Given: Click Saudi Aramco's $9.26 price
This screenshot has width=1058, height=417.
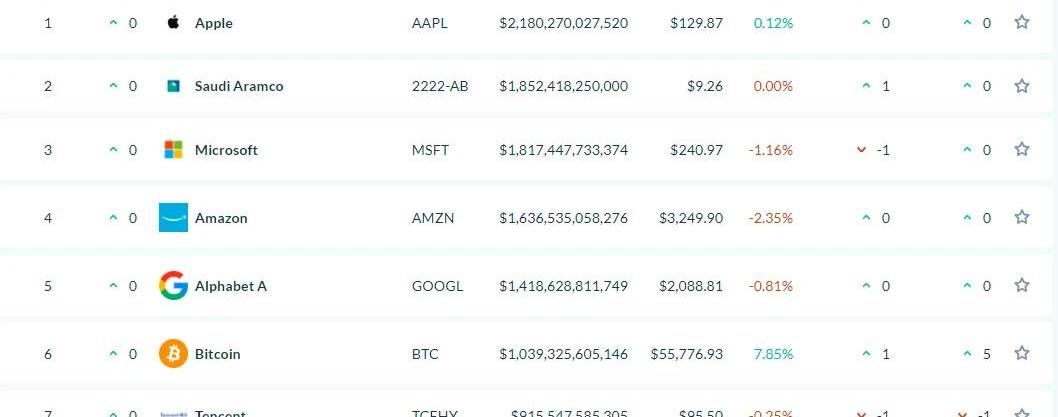Looking at the screenshot, I should point(704,86).
